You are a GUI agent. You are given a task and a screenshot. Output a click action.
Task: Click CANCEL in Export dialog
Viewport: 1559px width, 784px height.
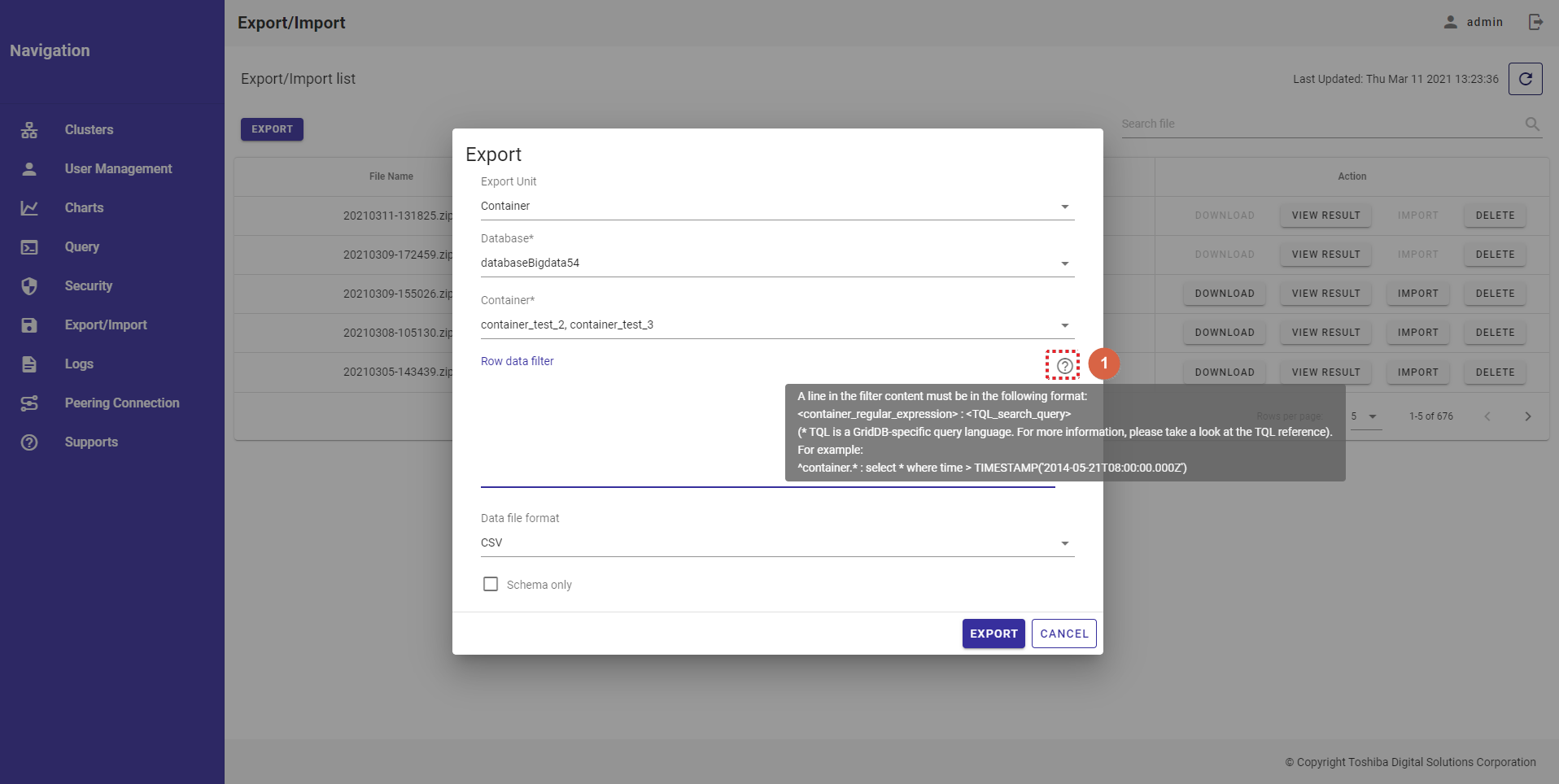(x=1064, y=634)
